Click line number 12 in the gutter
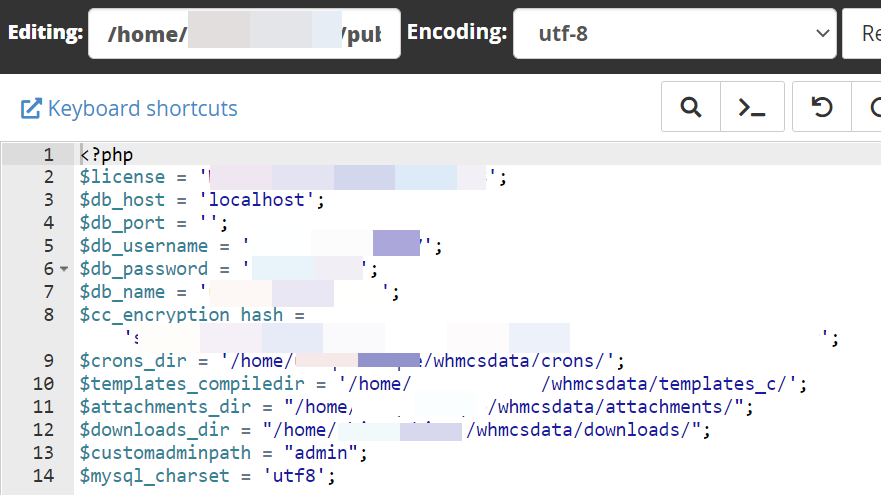Image resolution: width=881 pixels, height=495 pixels. click(x=43, y=430)
